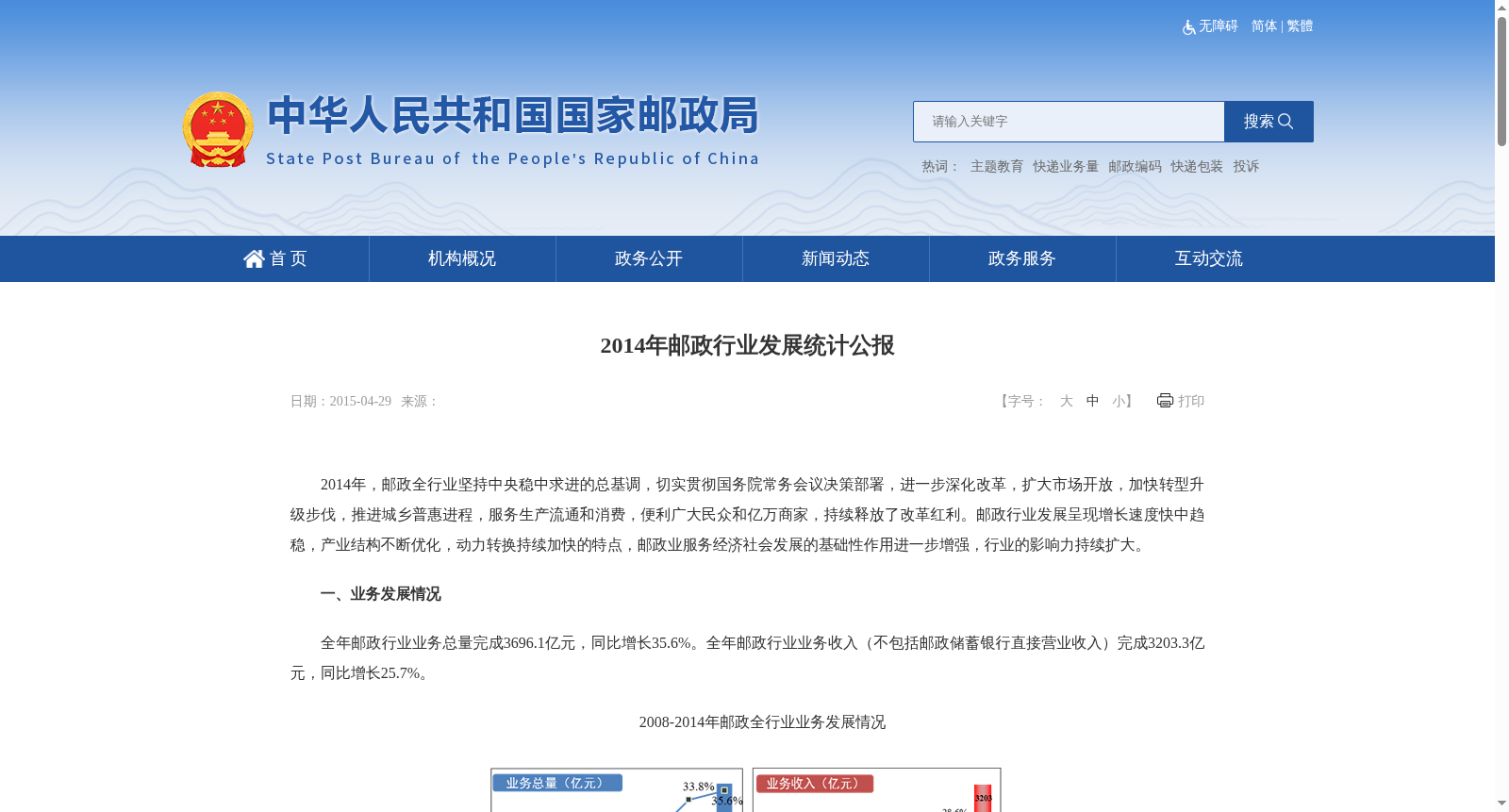Viewport: 1509px width, 812px height.
Task: Click the vertical scrollbar thumb
Action: click(1501, 81)
